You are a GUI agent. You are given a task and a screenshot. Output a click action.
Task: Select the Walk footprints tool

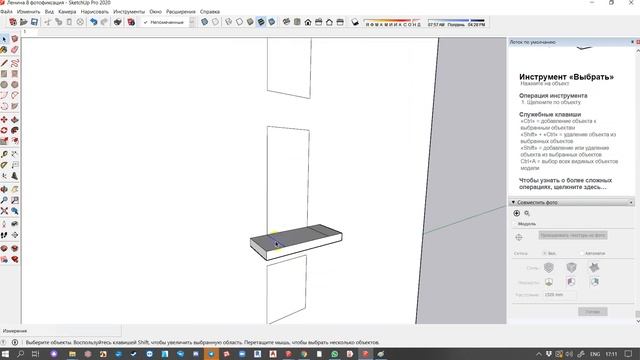click(4, 235)
